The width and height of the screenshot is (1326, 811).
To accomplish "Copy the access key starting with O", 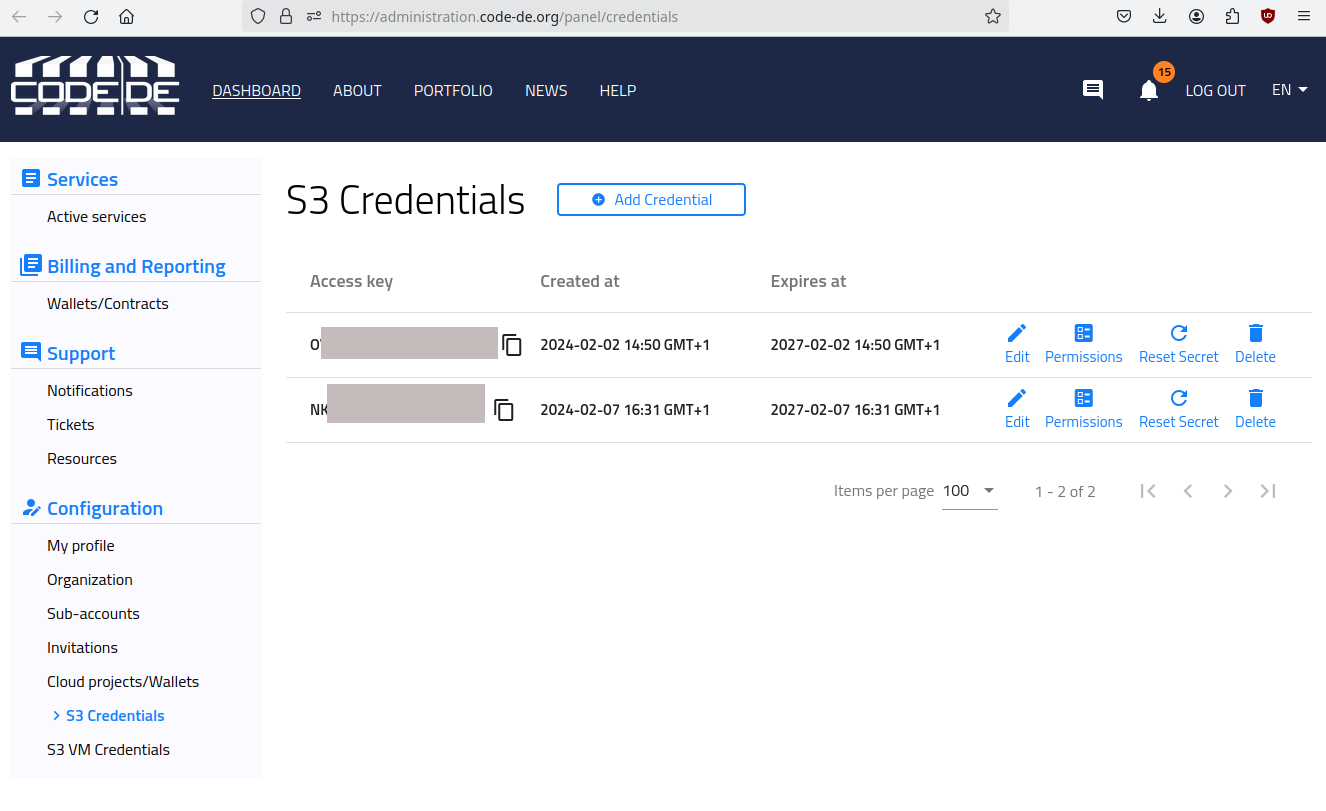I will 512,345.
